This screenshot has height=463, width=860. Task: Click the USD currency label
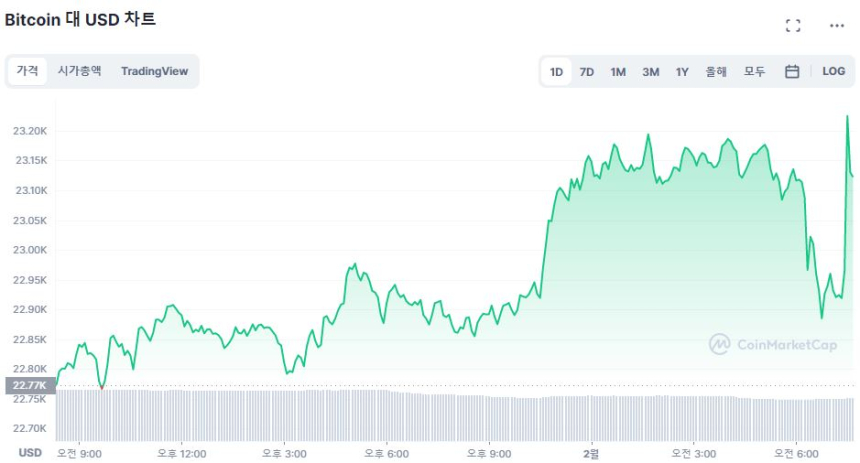31,453
